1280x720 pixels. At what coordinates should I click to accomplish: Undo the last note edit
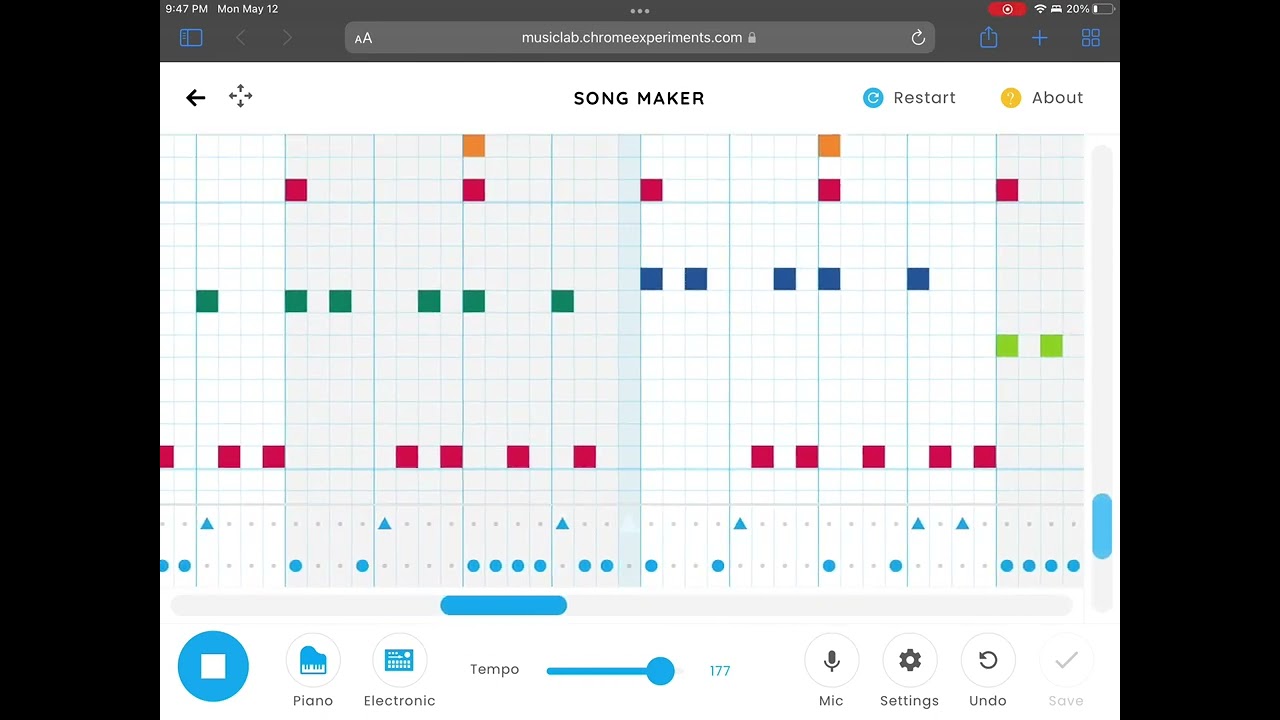(x=987, y=673)
